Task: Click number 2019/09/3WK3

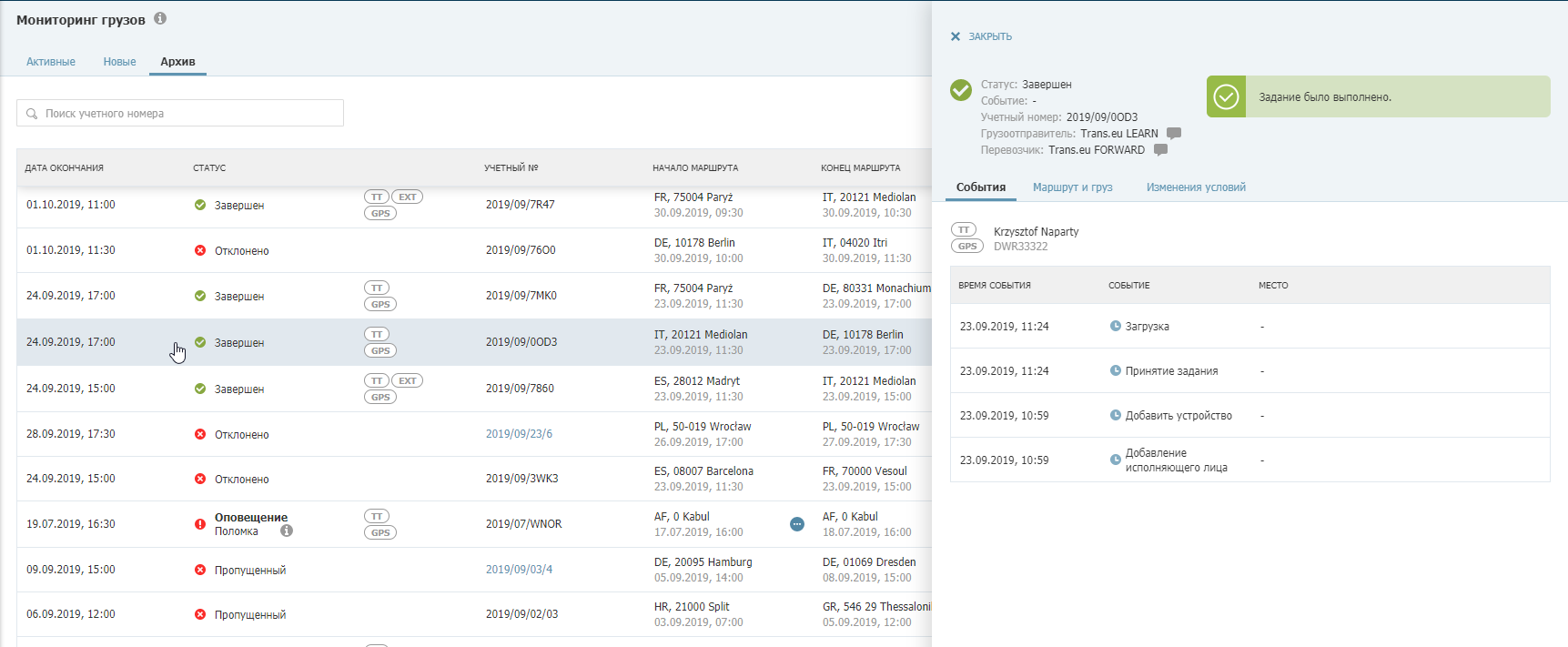Action: (522, 479)
